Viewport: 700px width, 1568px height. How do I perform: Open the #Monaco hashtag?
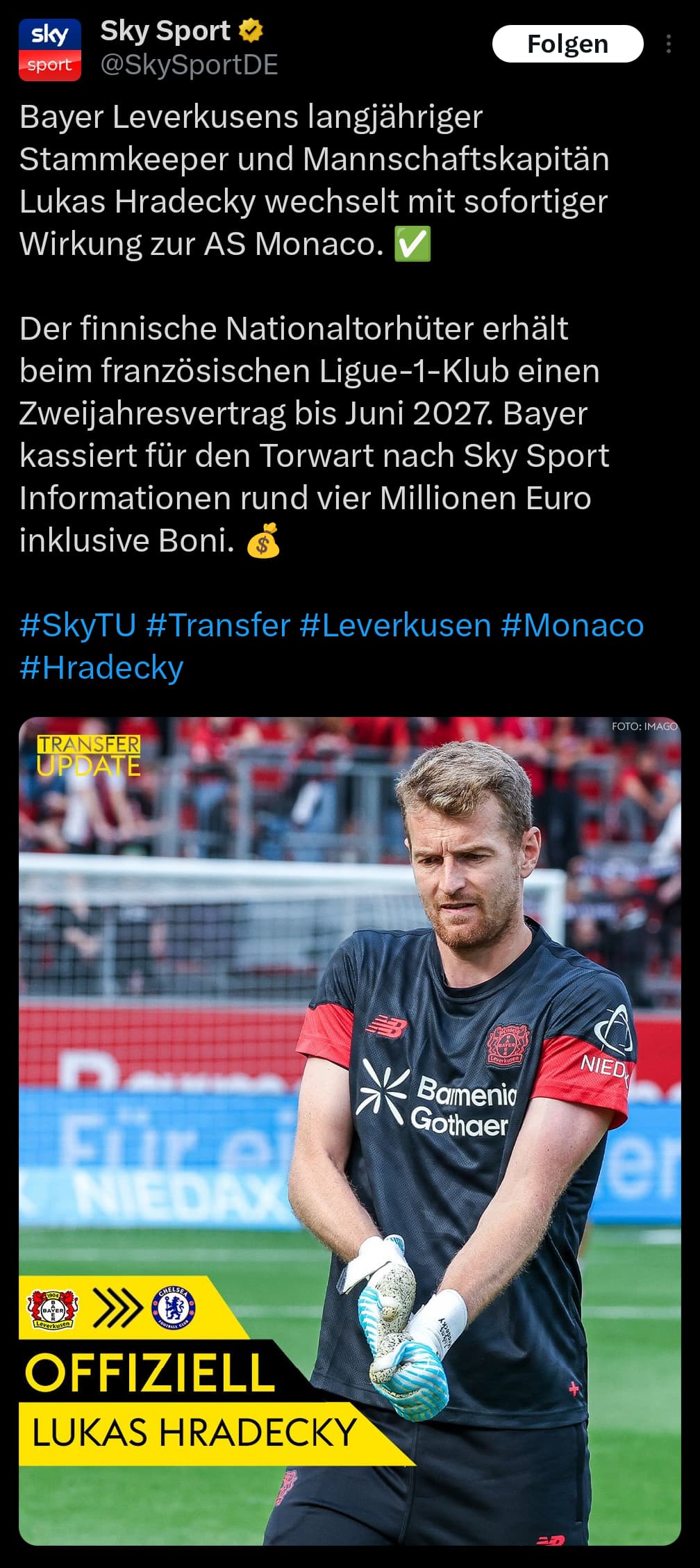[x=572, y=625]
